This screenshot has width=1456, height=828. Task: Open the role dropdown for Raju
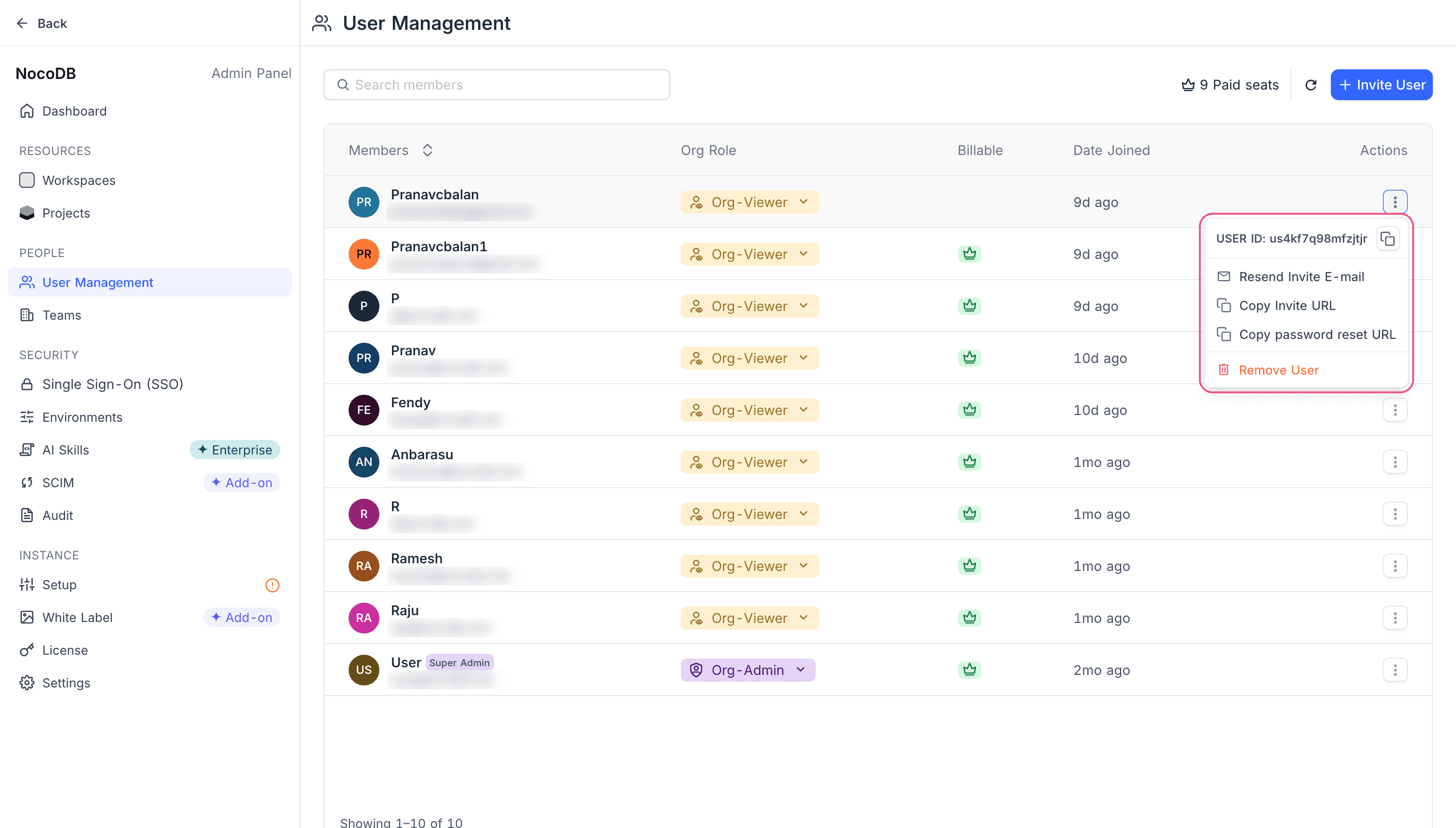coord(750,618)
